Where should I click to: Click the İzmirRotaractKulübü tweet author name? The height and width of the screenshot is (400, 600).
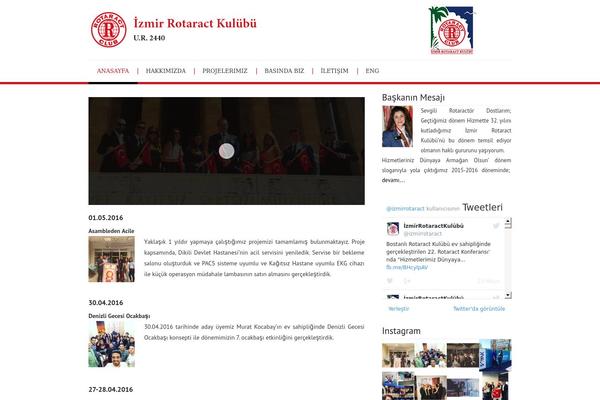point(433,226)
